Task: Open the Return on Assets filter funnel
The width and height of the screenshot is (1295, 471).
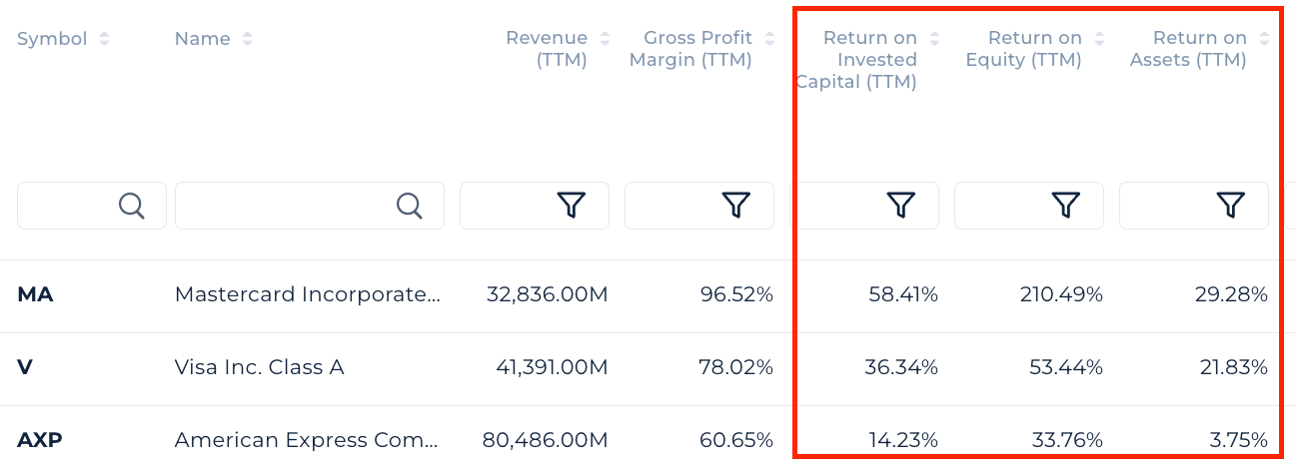Action: tap(1231, 205)
